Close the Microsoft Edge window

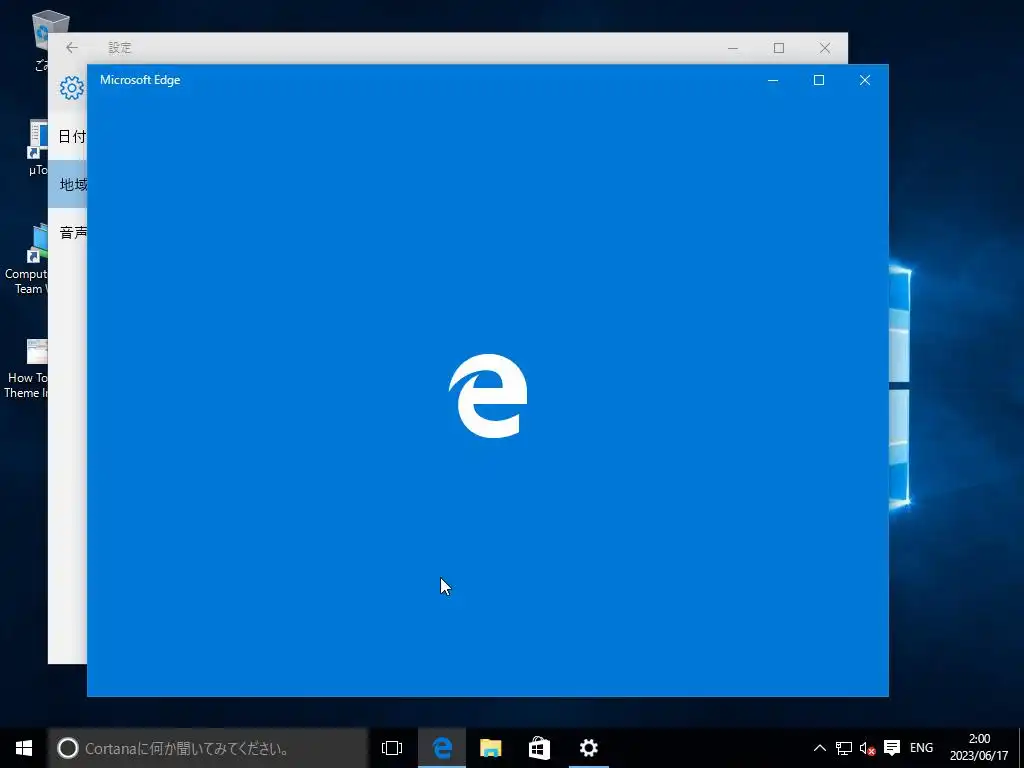coord(865,80)
